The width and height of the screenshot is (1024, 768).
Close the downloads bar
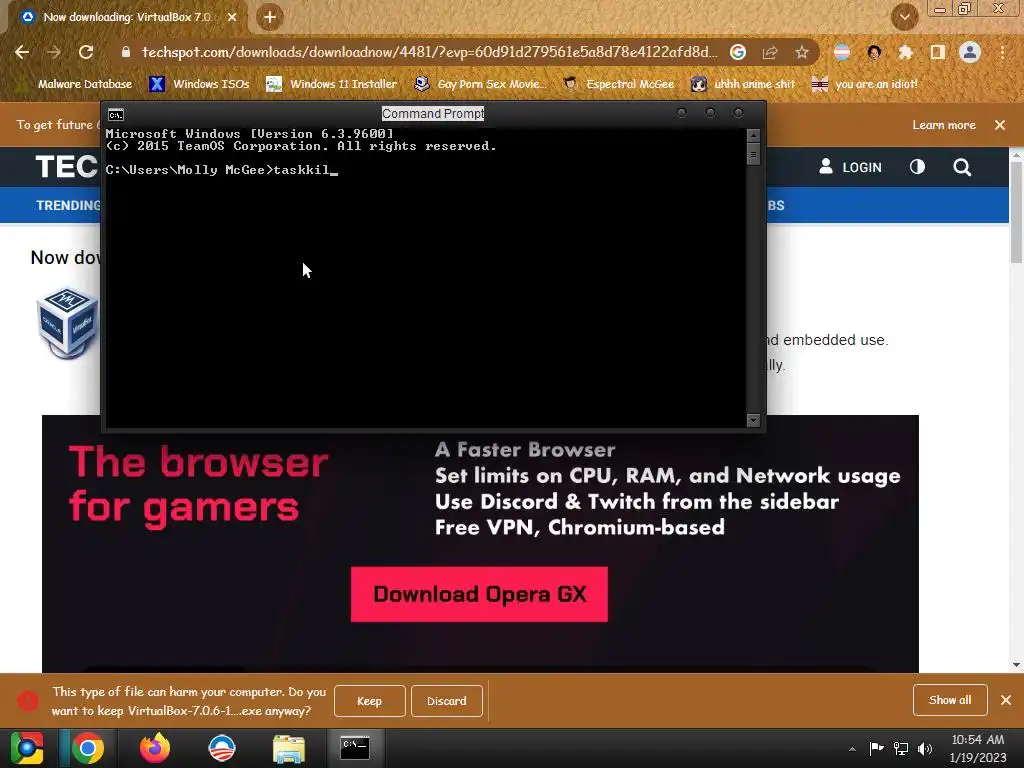point(1006,700)
